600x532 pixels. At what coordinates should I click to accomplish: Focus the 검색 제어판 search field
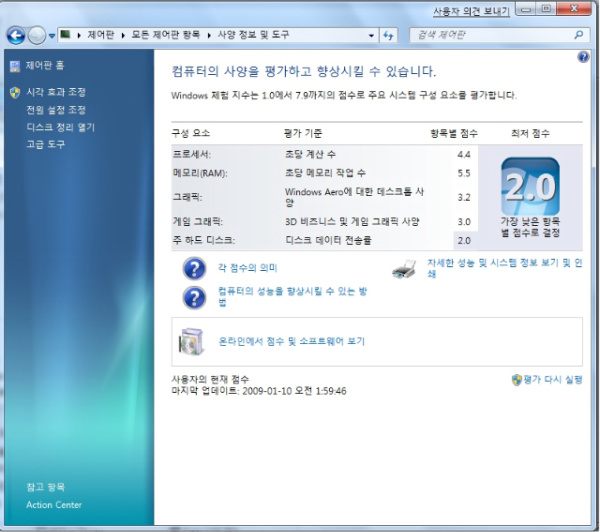coord(494,35)
